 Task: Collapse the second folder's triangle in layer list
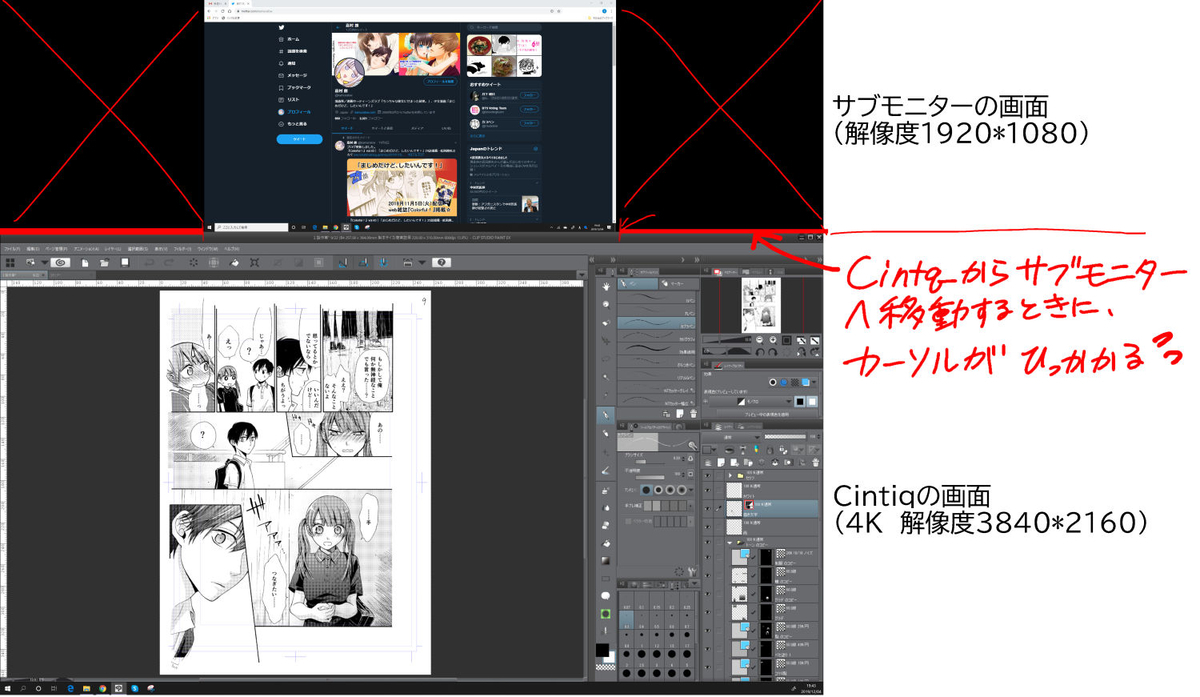click(730, 543)
